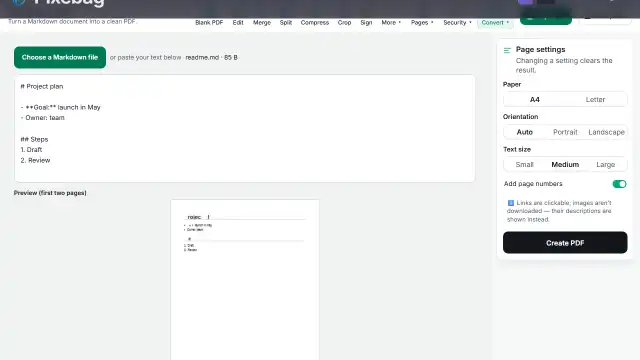Choose Small text size
The height and width of the screenshot is (360, 640).
[524, 164]
